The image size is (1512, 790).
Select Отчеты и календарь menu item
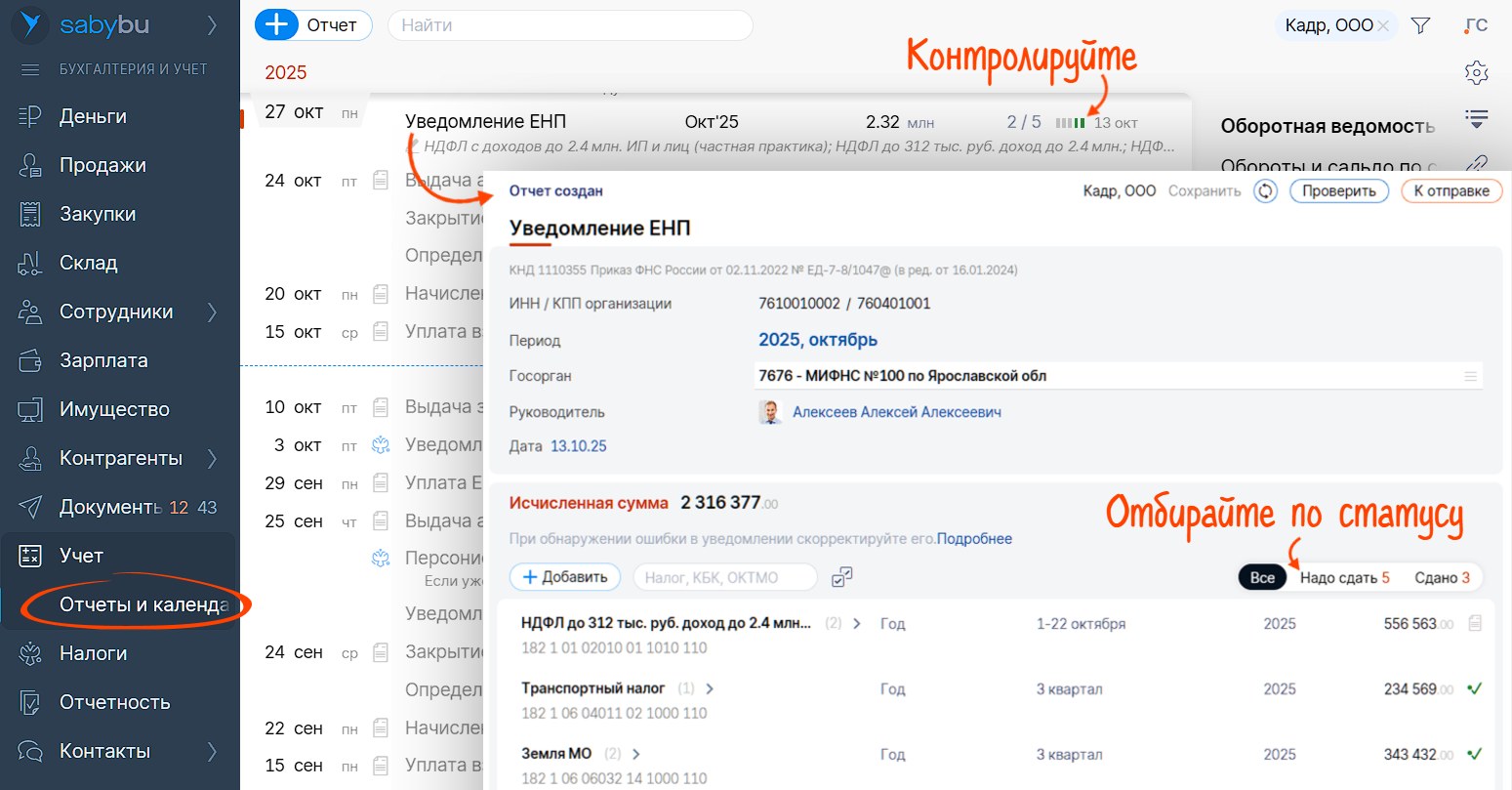point(143,604)
